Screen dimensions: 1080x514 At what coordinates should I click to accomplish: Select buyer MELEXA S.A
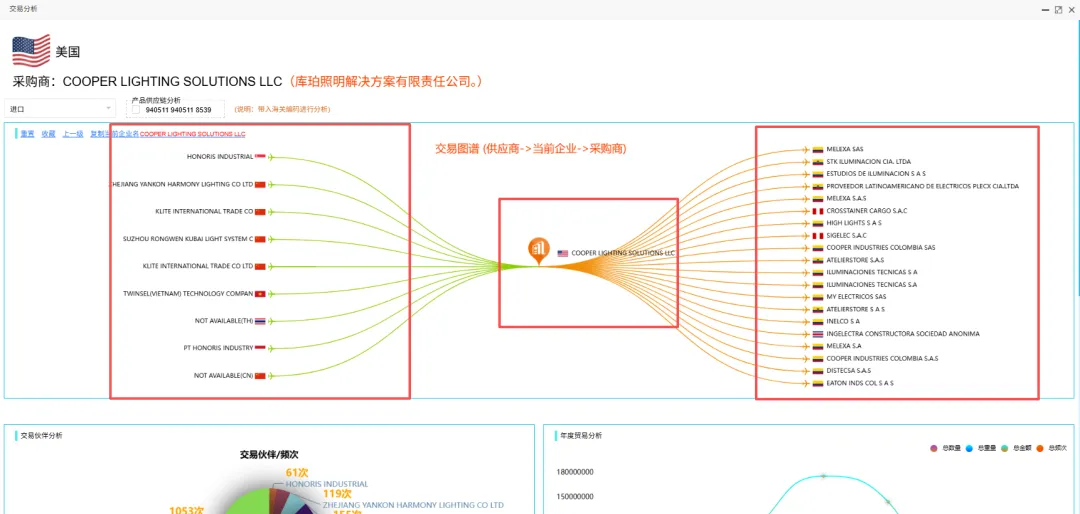click(x=844, y=347)
